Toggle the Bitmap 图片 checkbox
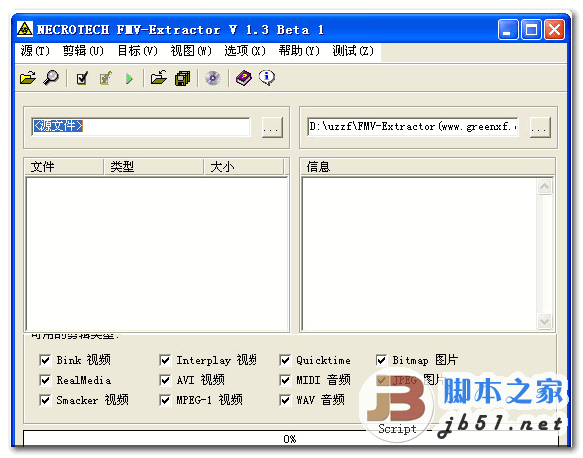Image resolution: width=583 pixels, height=458 pixels. (x=381, y=360)
